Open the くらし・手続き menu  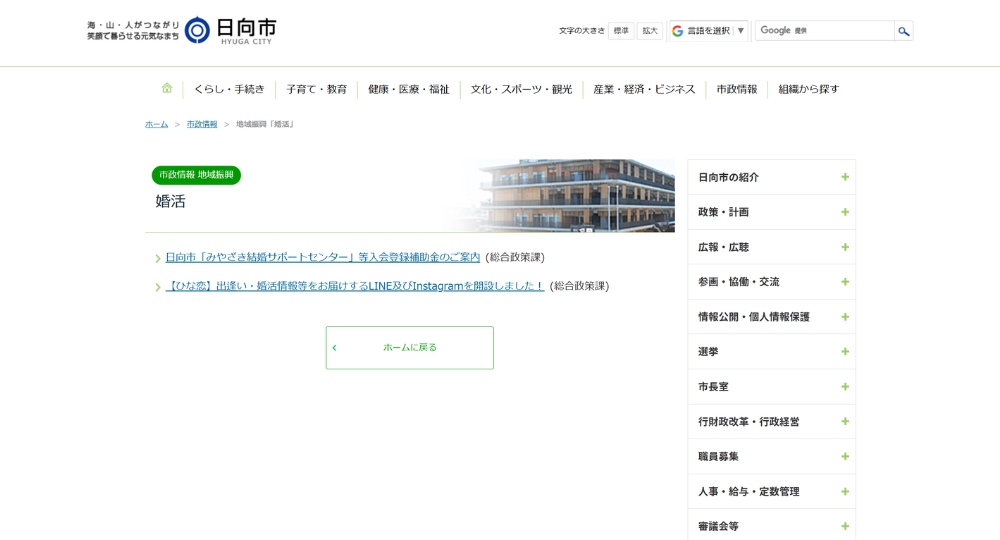click(229, 89)
